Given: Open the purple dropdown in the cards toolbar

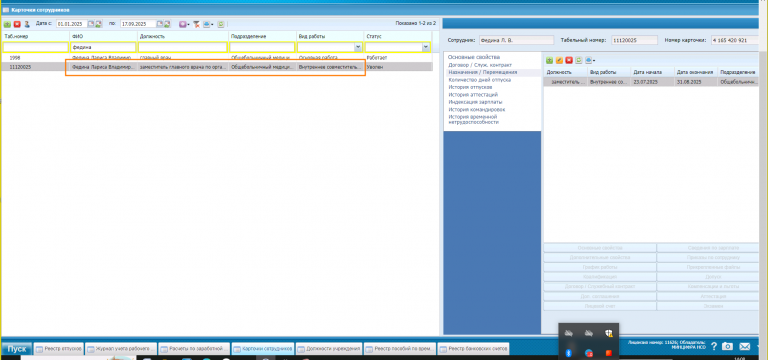Looking at the screenshot, I should tap(184, 24).
